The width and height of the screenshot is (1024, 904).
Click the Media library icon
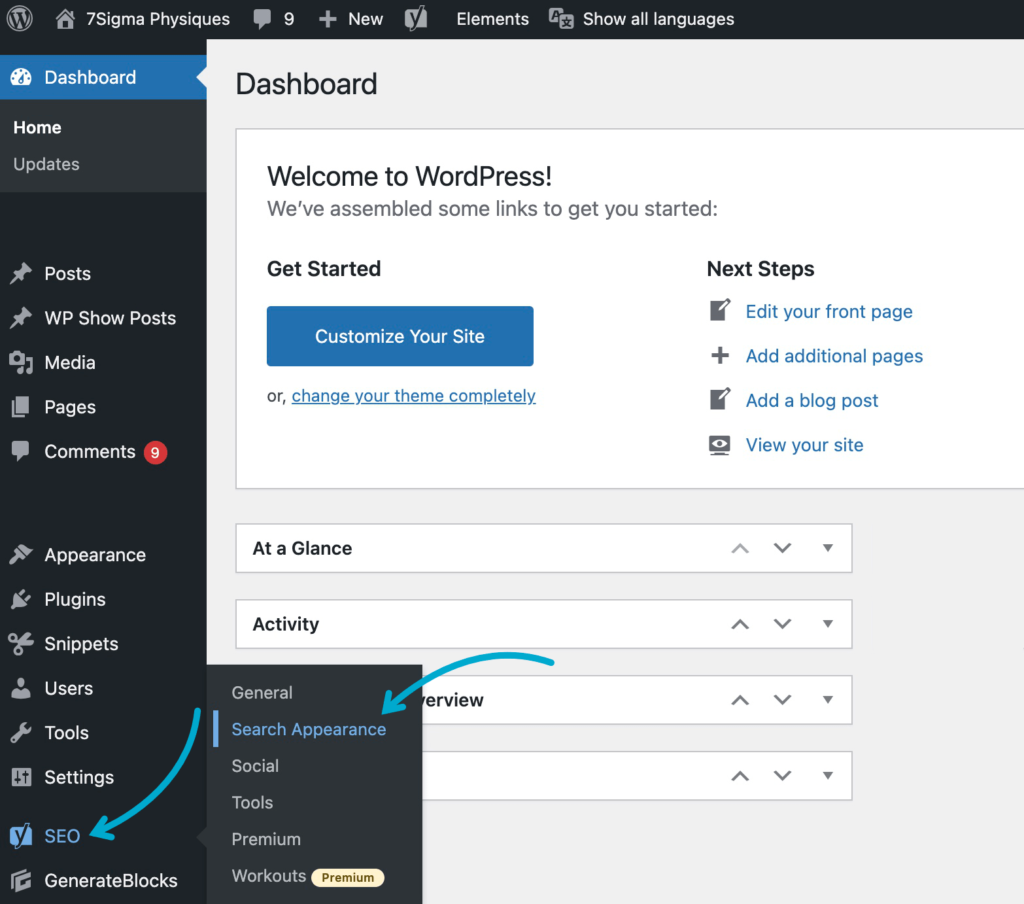[x=21, y=362]
